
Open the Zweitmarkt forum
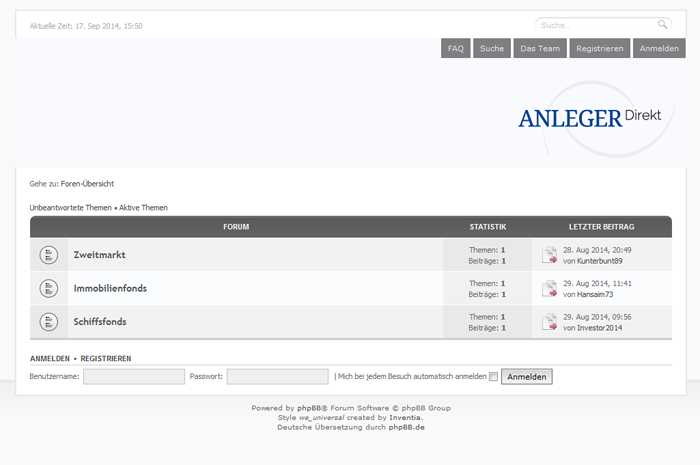pos(100,255)
